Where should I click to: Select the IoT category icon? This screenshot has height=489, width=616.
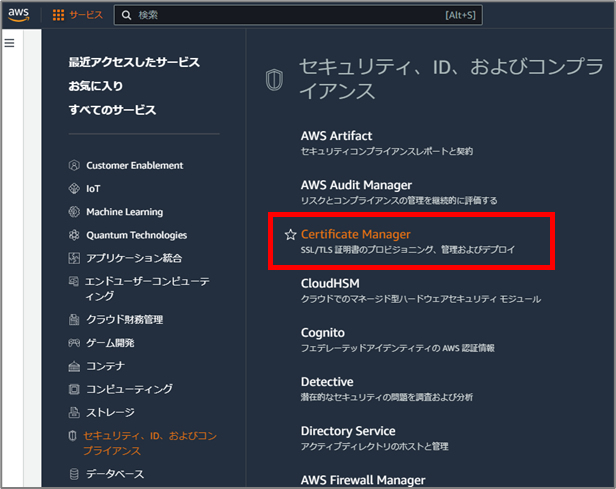click(x=74, y=188)
